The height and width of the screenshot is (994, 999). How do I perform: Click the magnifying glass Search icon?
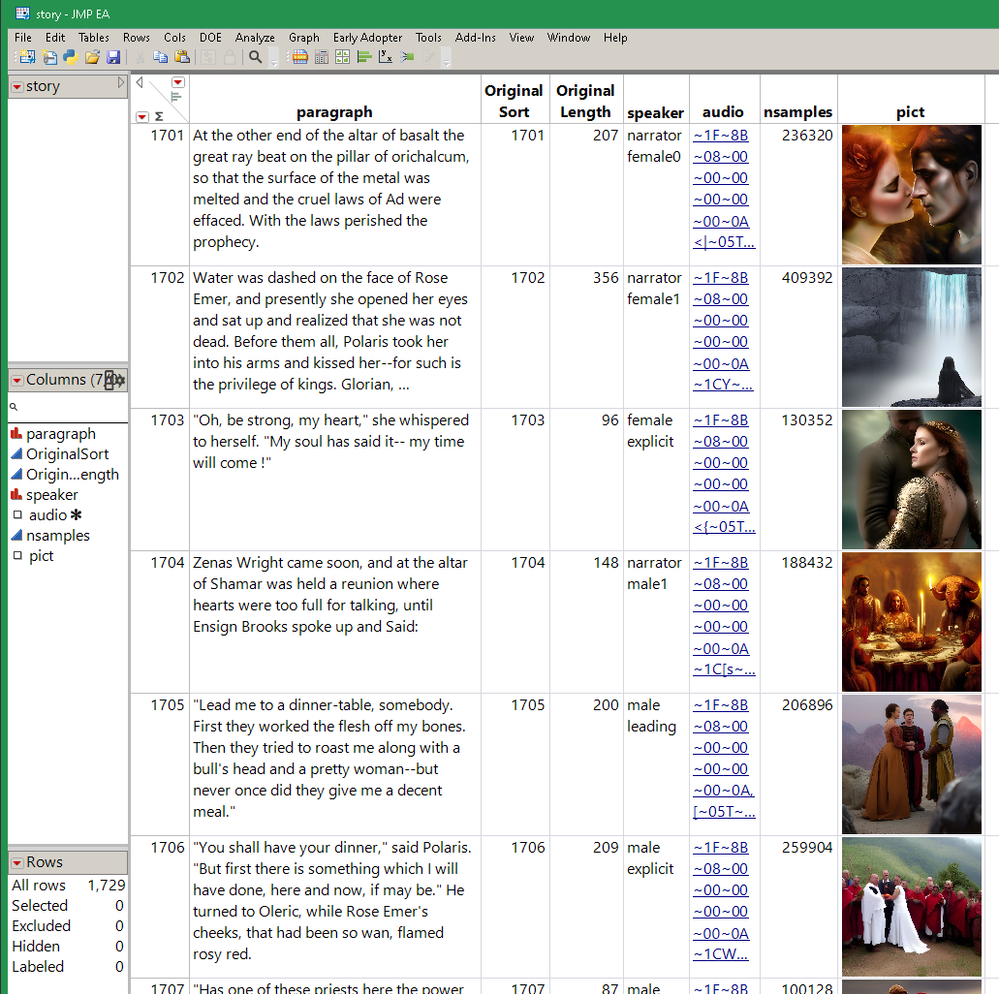[x=255, y=57]
